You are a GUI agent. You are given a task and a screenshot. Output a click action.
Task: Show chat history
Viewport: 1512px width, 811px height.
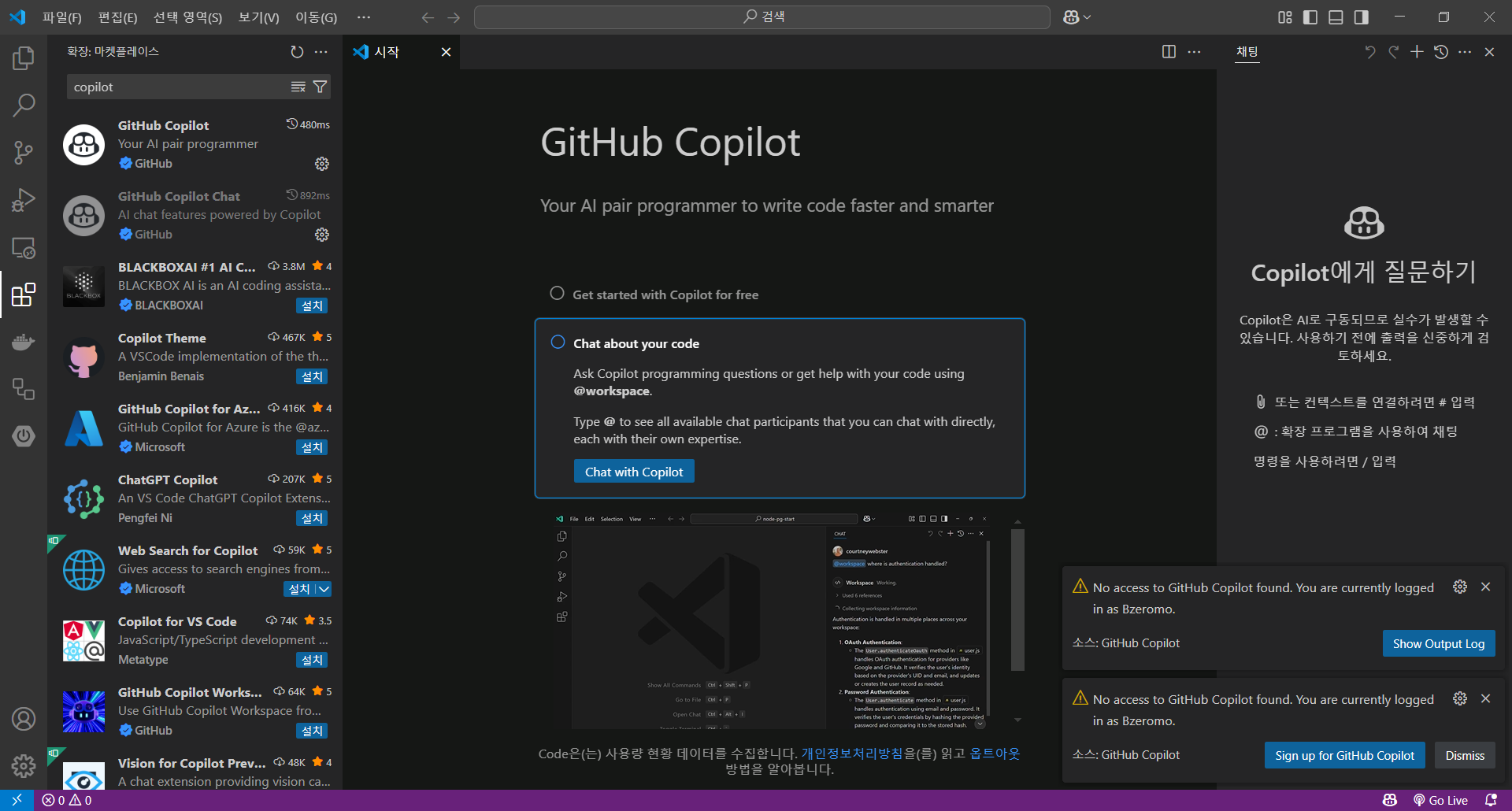pos(1441,52)
